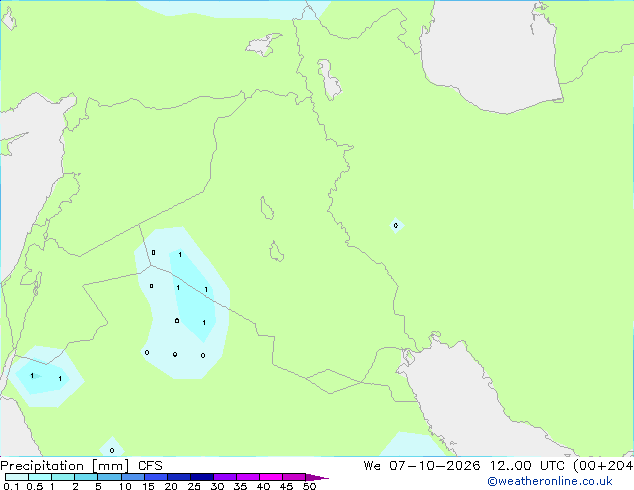
Task: Click the 45 mm legend color swatch
Action: click(294, 477)
